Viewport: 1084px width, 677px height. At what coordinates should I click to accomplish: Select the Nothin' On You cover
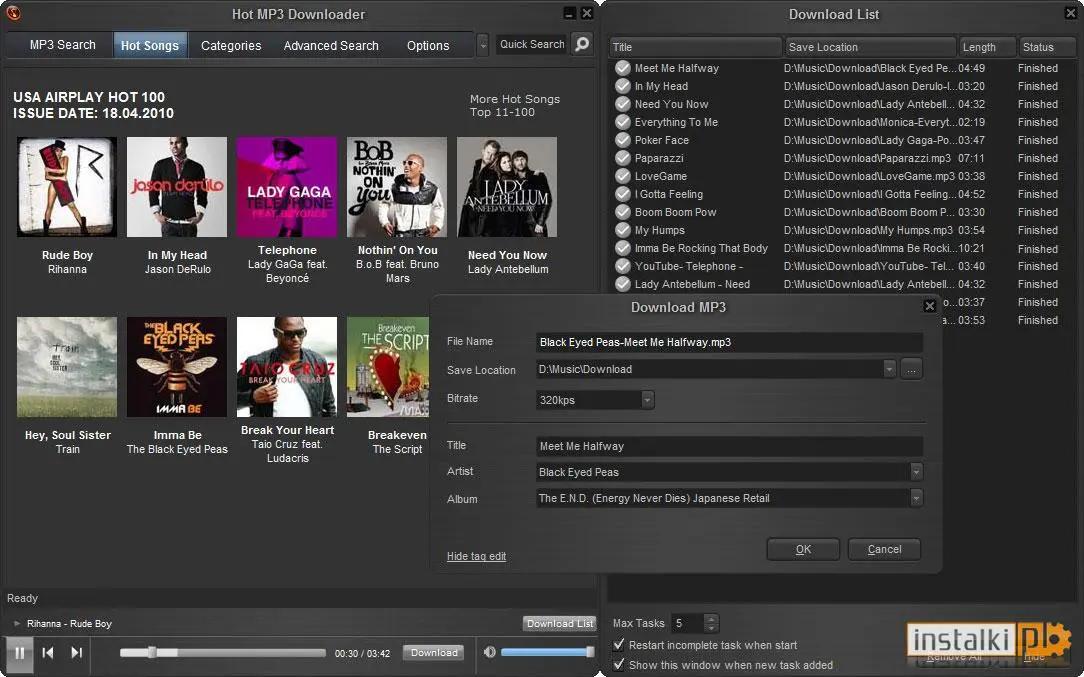click(397, 187)
